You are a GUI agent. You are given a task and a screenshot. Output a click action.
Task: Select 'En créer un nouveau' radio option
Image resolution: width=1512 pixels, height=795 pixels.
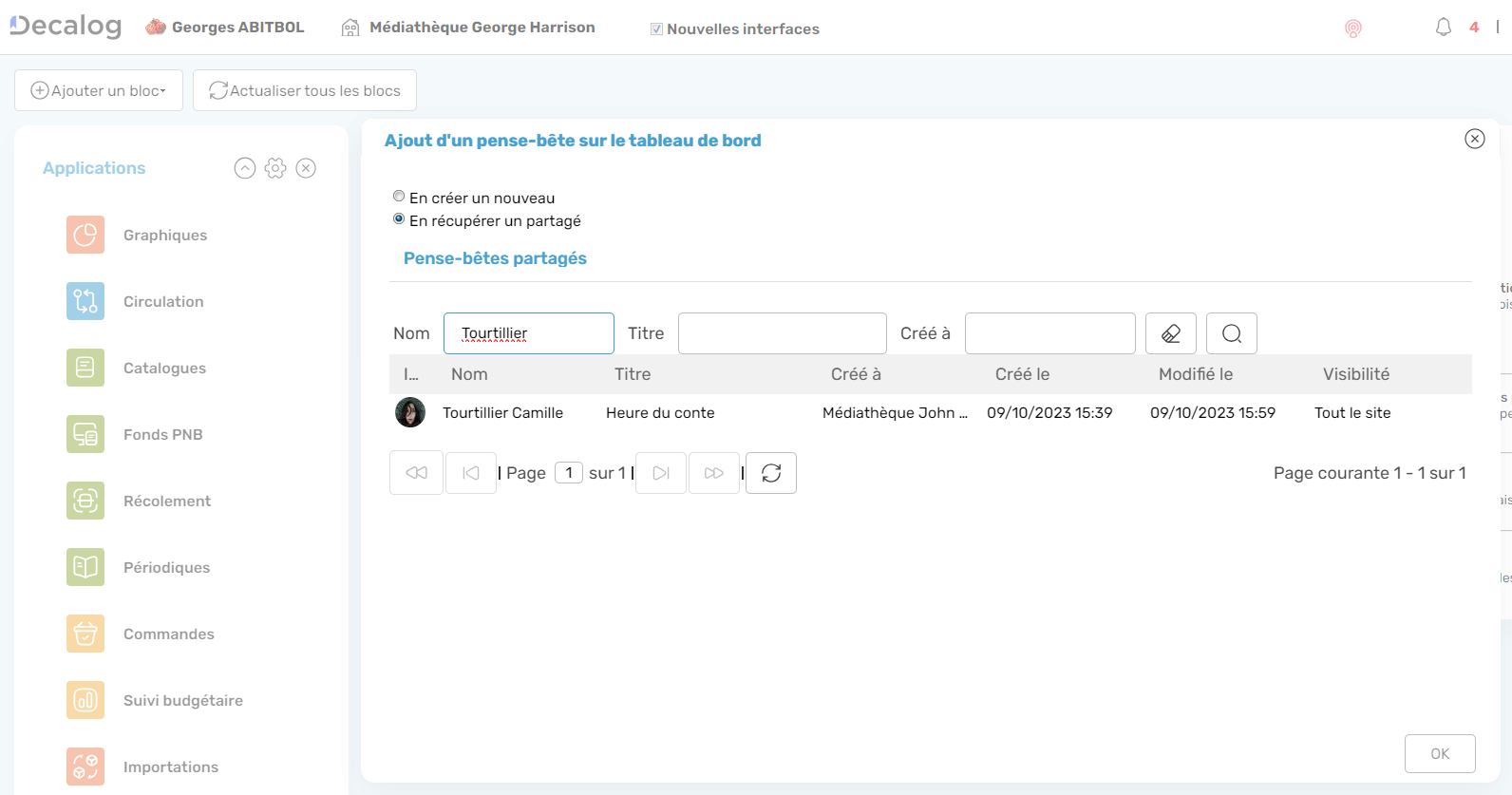tap(399, 197)
